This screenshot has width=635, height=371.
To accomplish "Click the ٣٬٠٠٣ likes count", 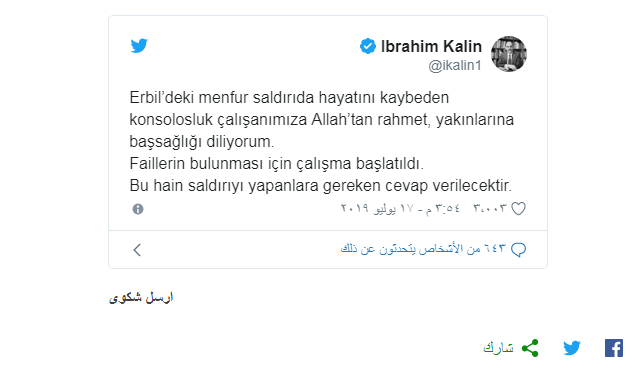I will coord(490,208).
